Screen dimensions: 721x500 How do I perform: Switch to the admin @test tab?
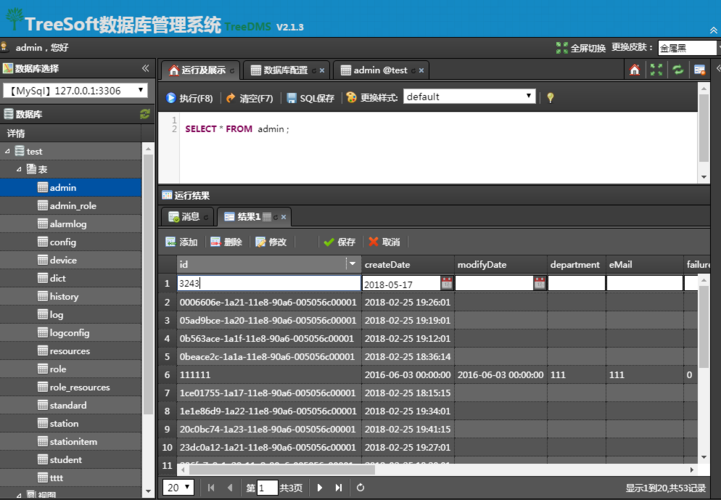point(380,70)
